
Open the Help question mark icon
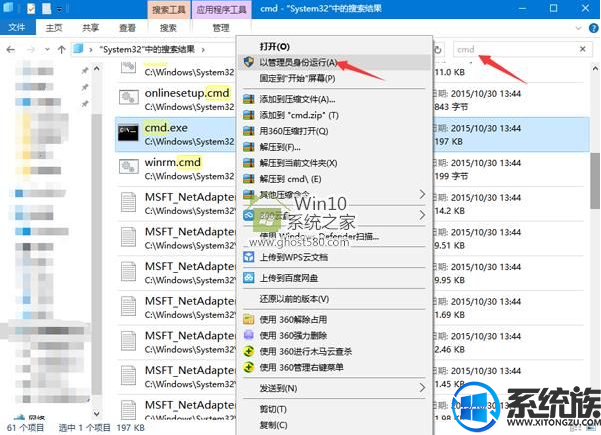tap(593, 28)
